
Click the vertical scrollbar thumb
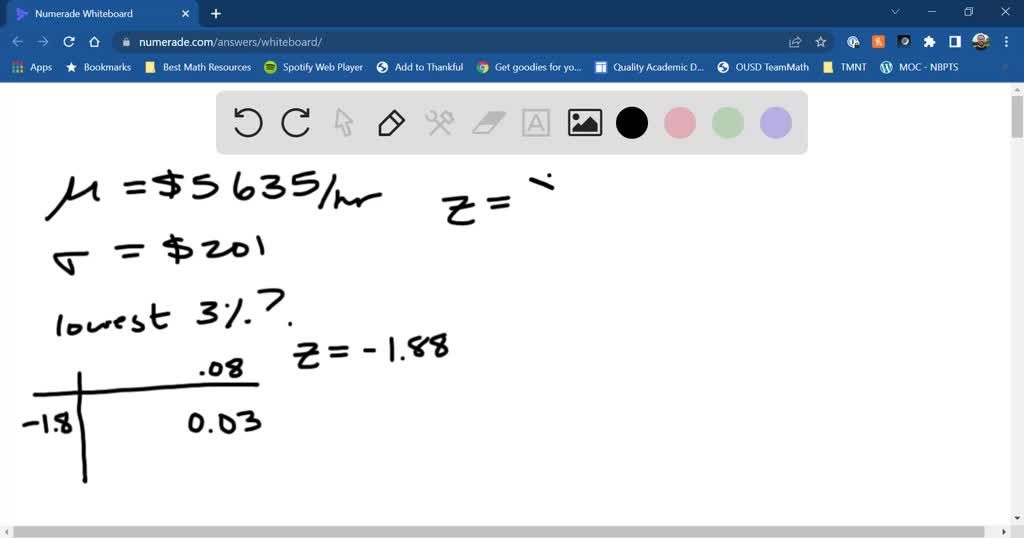[1017, 117]
